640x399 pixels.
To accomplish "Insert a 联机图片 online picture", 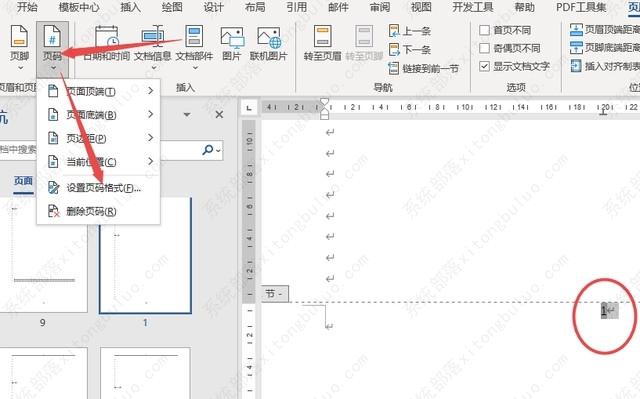I will tap(269, 44).
